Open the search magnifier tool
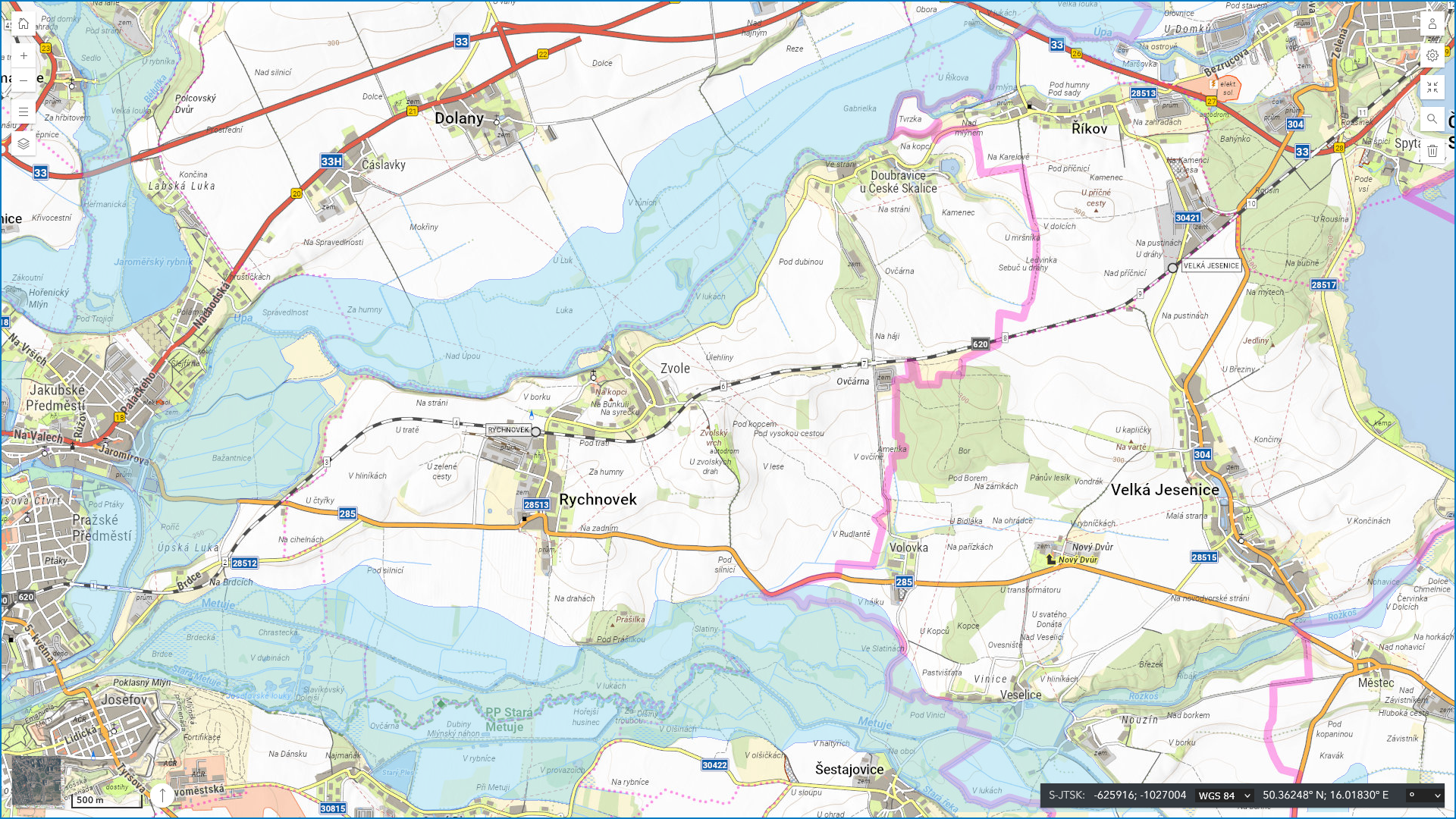This screenshot has width=1456, height=819. [1432, 119]
